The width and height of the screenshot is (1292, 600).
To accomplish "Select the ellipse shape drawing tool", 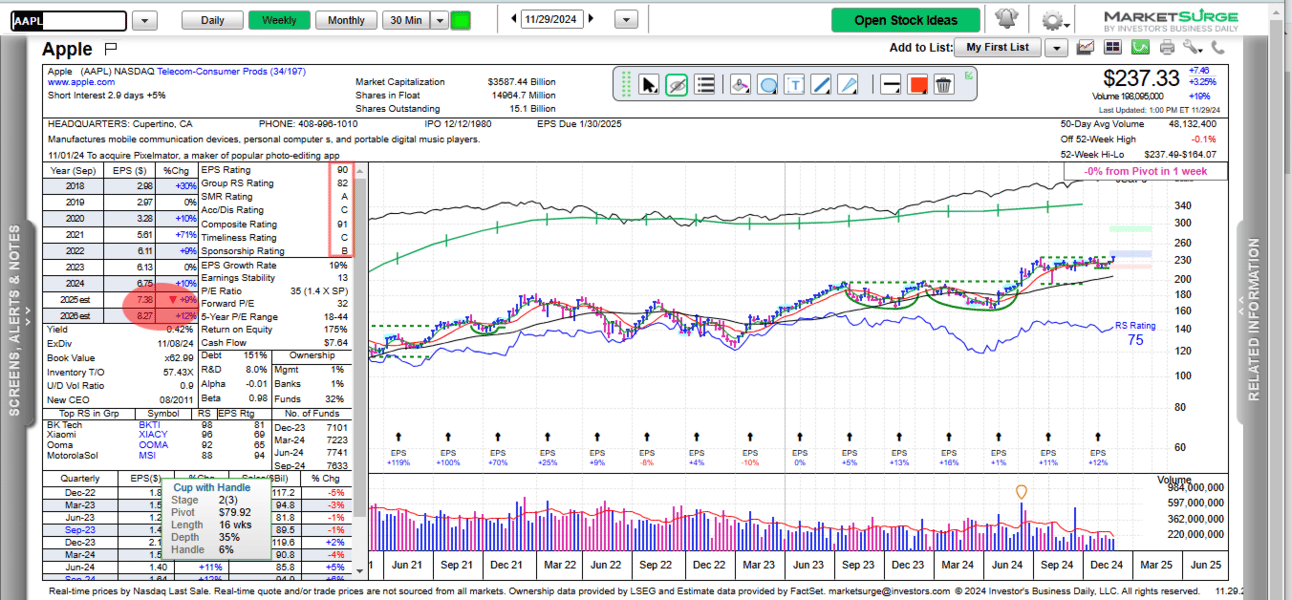I will tap(768, 85).
